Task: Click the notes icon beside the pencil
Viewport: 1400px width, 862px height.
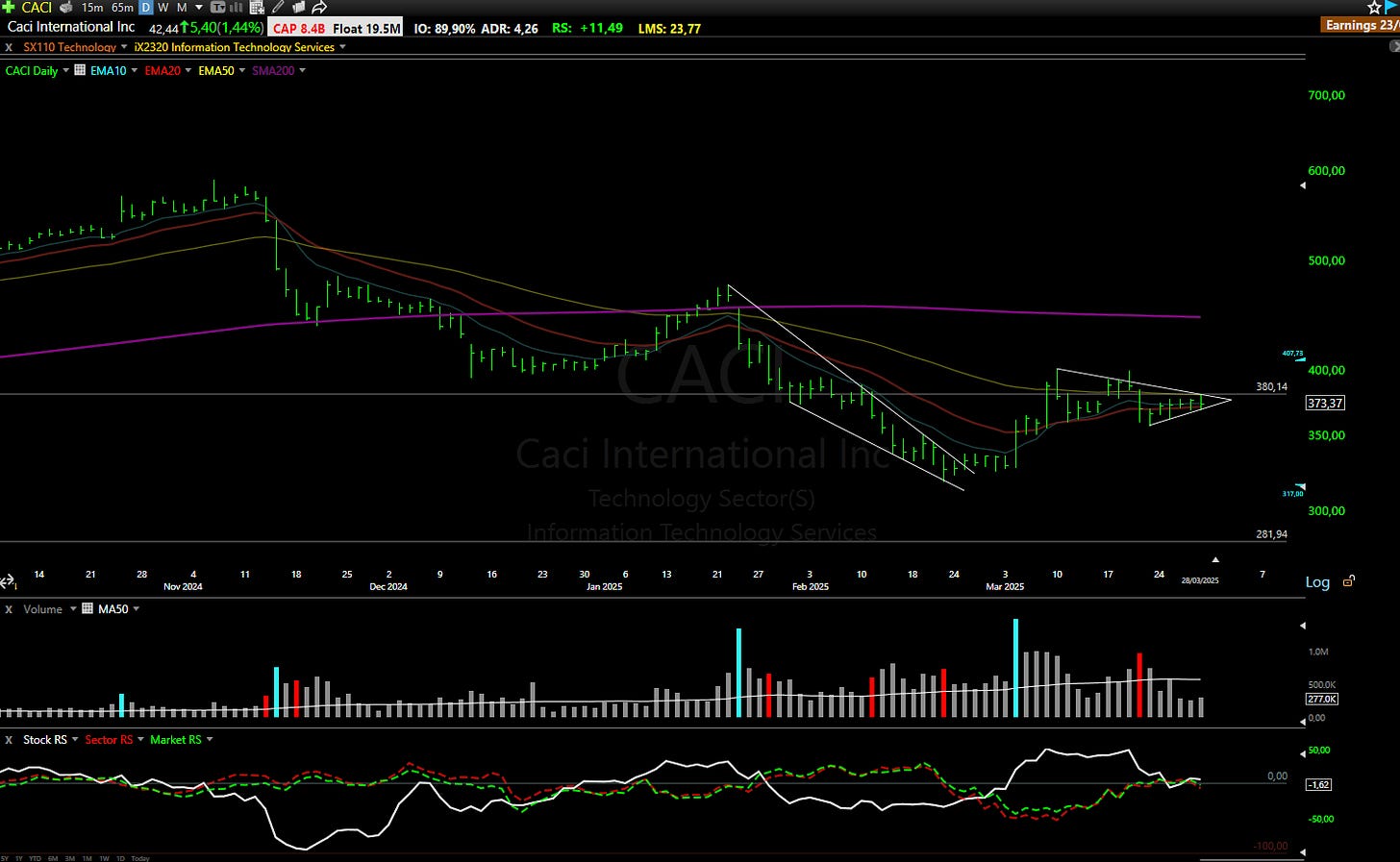Action: coord(299,7)
